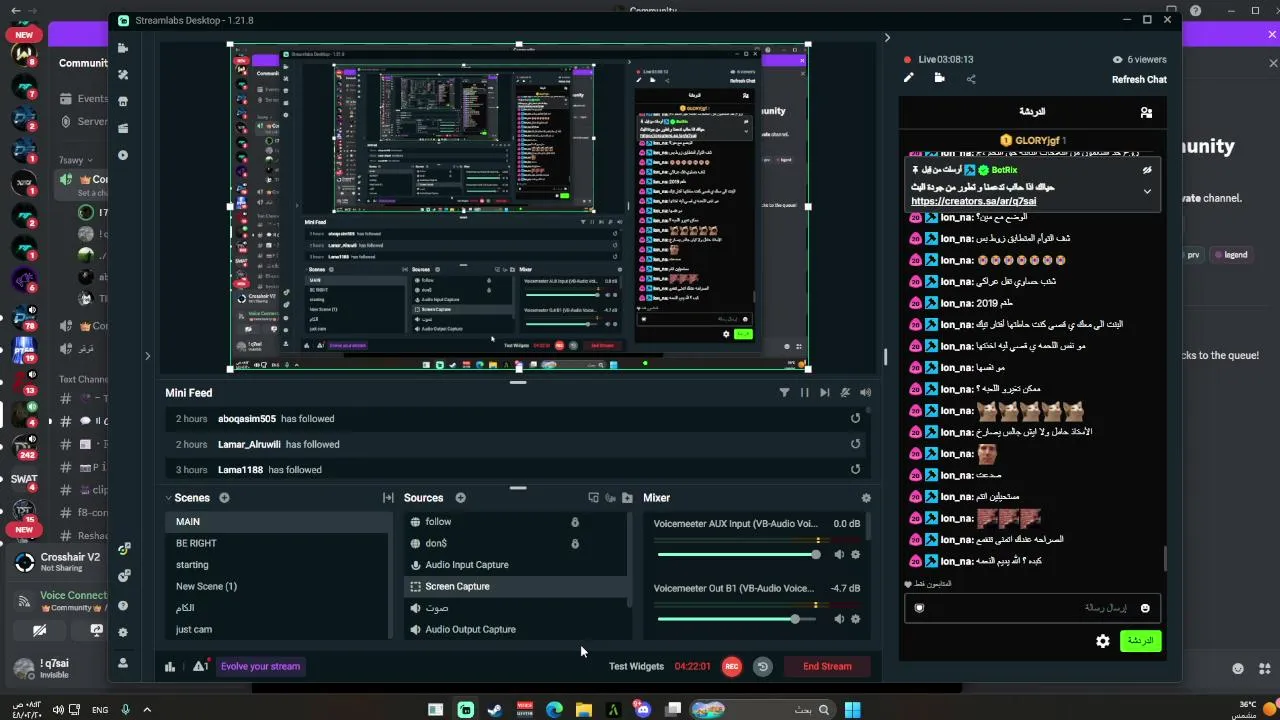This screenshot has height=720, width=1280.
Task: Select the Audio Input Capture source
Action: (x=515, y=565)
